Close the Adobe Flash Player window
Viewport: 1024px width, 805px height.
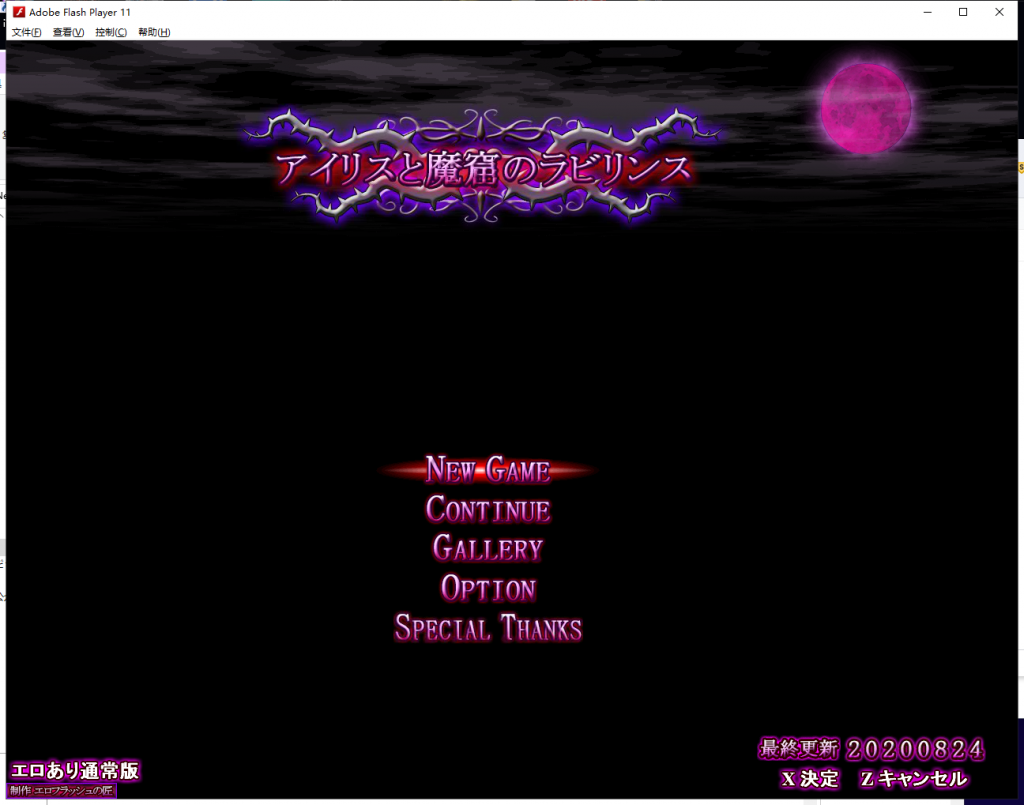point(999,12)
